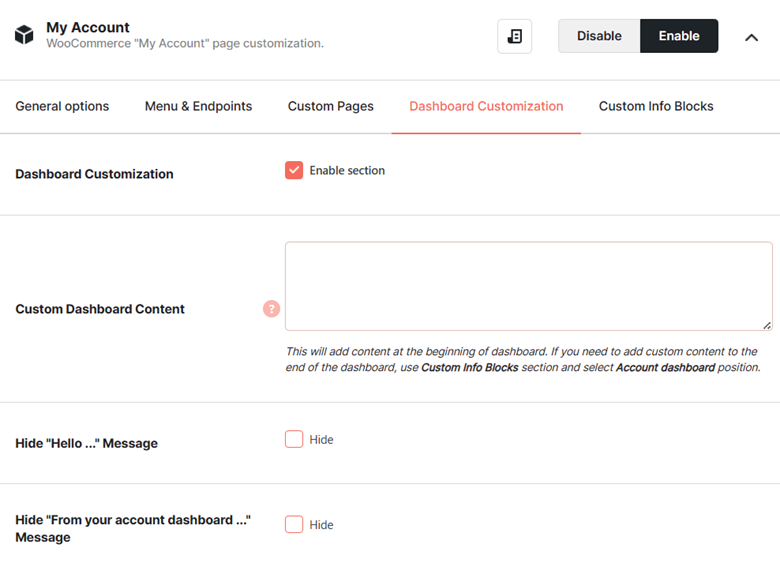Click bold "Account dashboard" in description
Screen dimensions: 780x563
coord(665,368)
